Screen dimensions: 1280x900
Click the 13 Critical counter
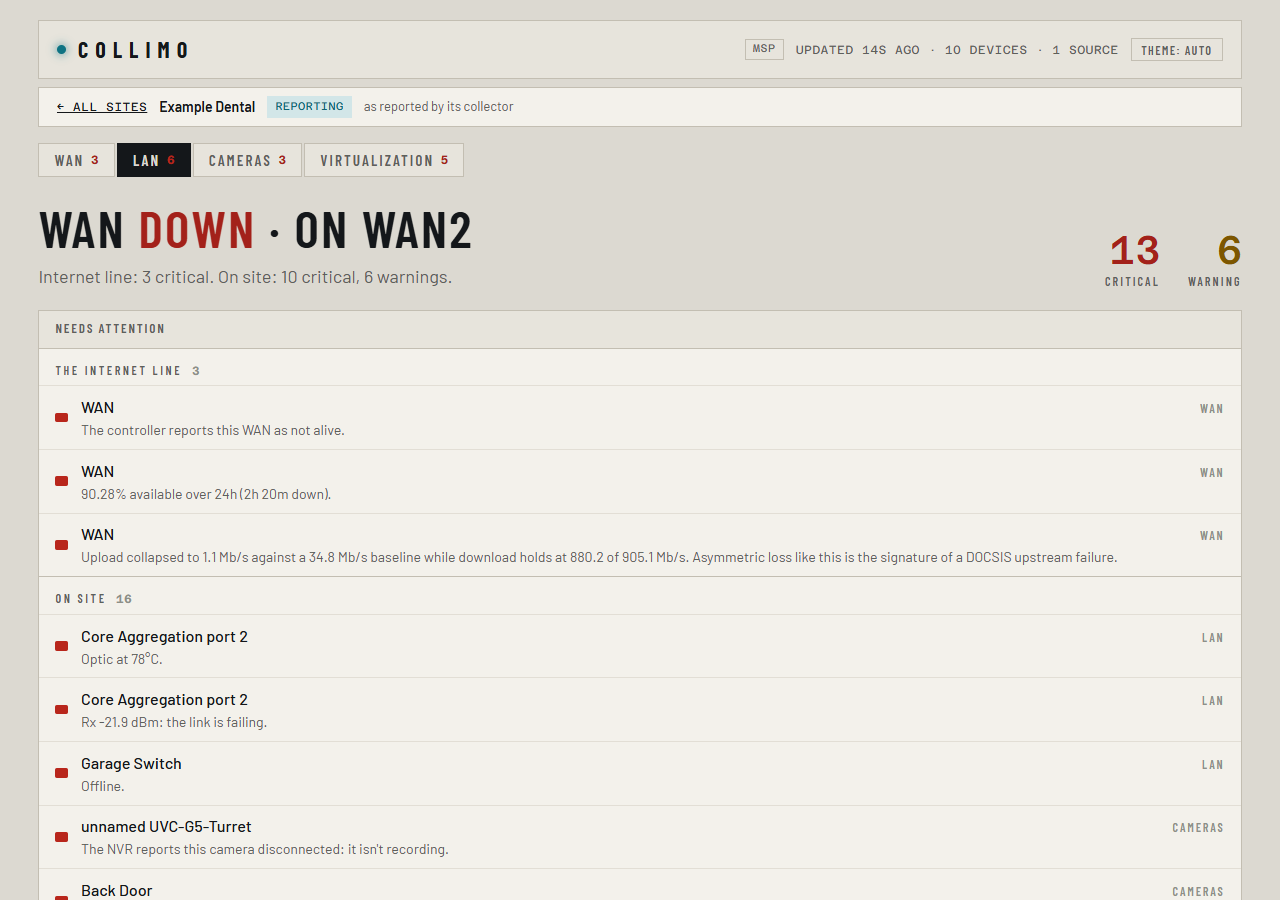(1132, 260)
